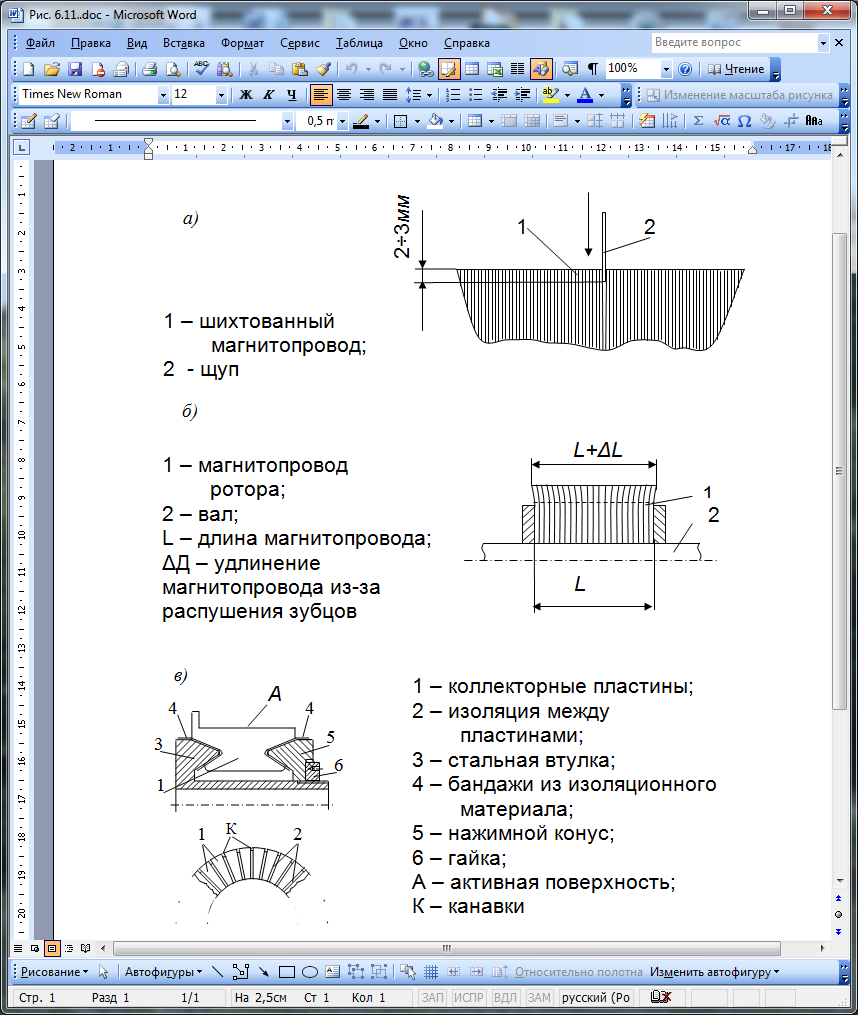The height and width of the screenshot is (1015, 858).
Task: Click the ЗАП status bar indicator
Action: 433,998
